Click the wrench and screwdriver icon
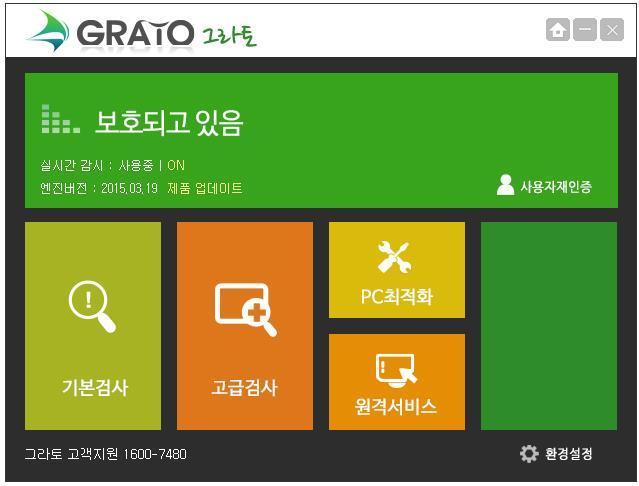This screenshot has width=639, height=486. click(x=394, y=257)
